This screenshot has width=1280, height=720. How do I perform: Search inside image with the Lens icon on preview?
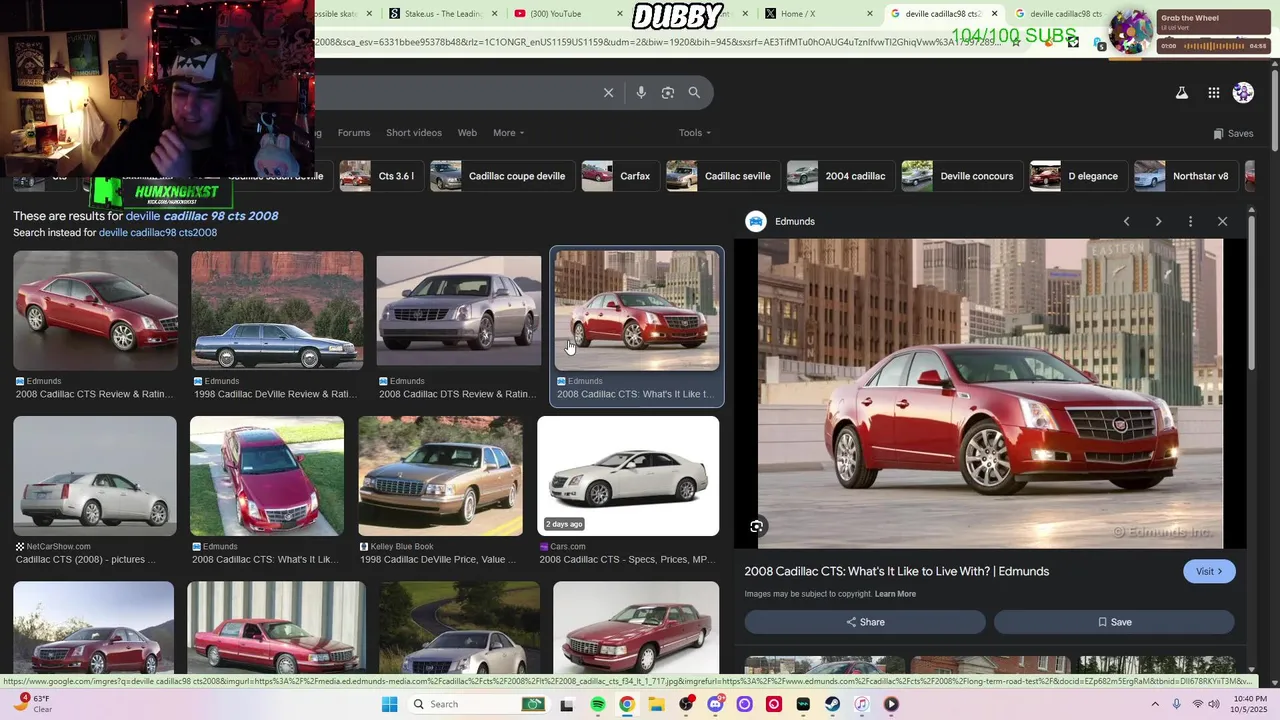point(757,526)
